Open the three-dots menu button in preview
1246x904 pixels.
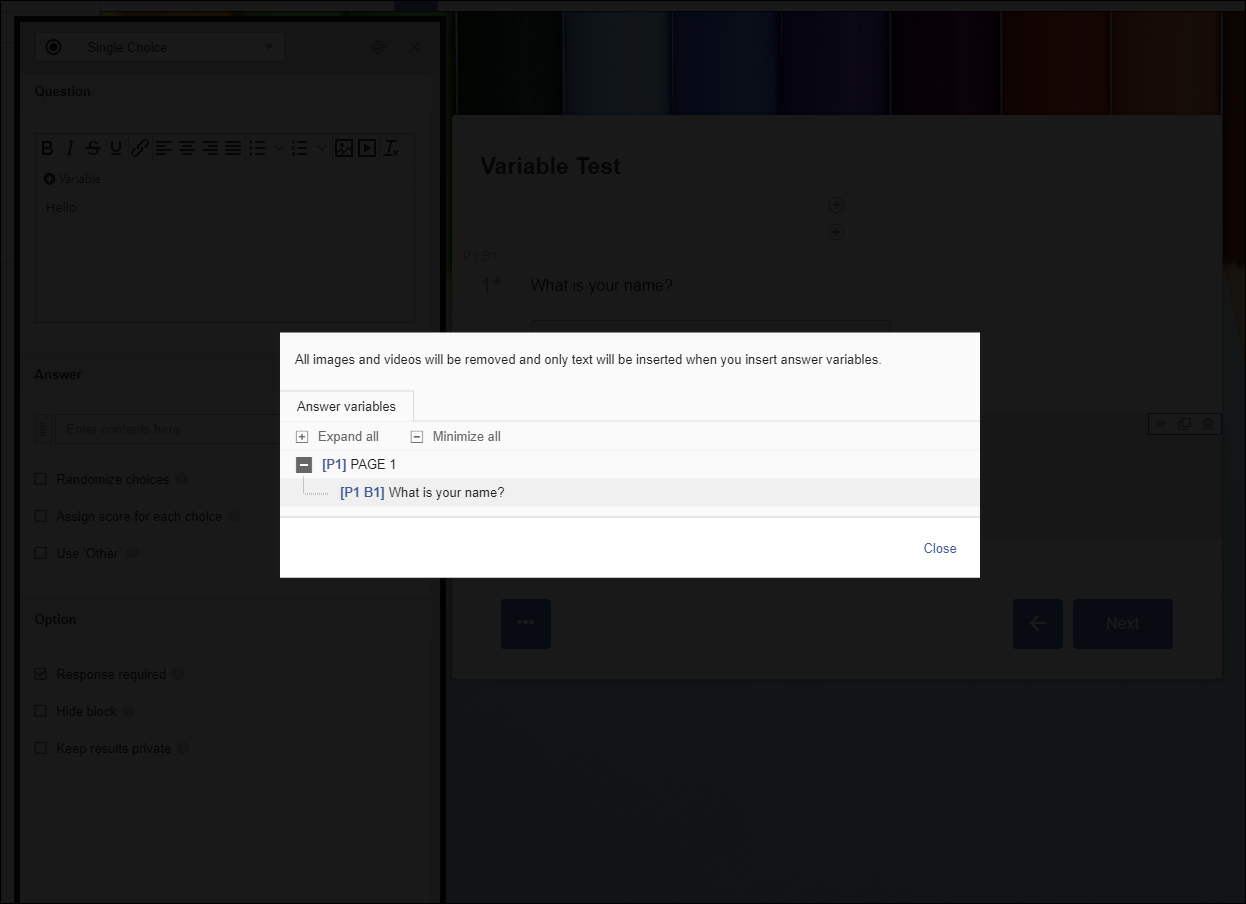click(526, 623)
